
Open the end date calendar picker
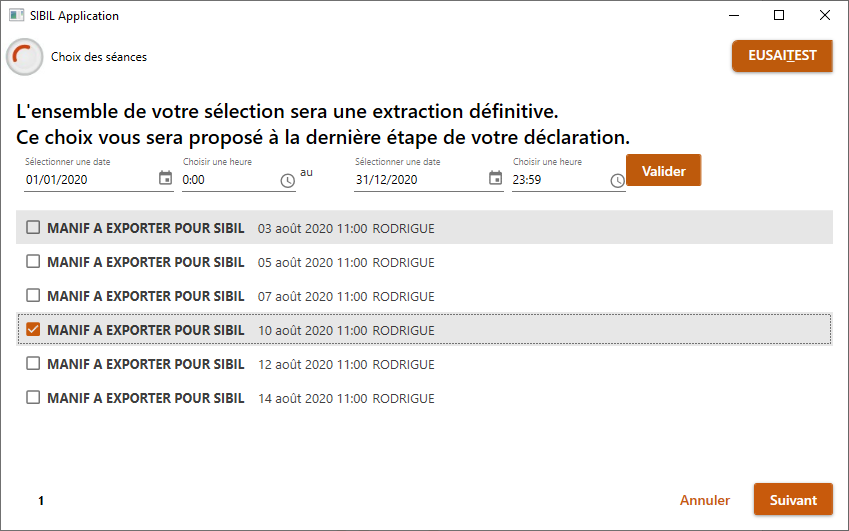click(495, 178)
